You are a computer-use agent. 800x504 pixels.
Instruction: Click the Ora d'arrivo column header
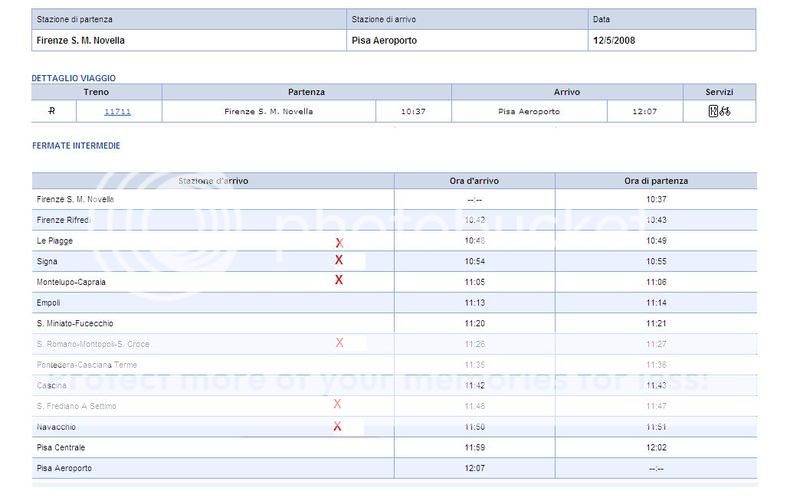474,181
